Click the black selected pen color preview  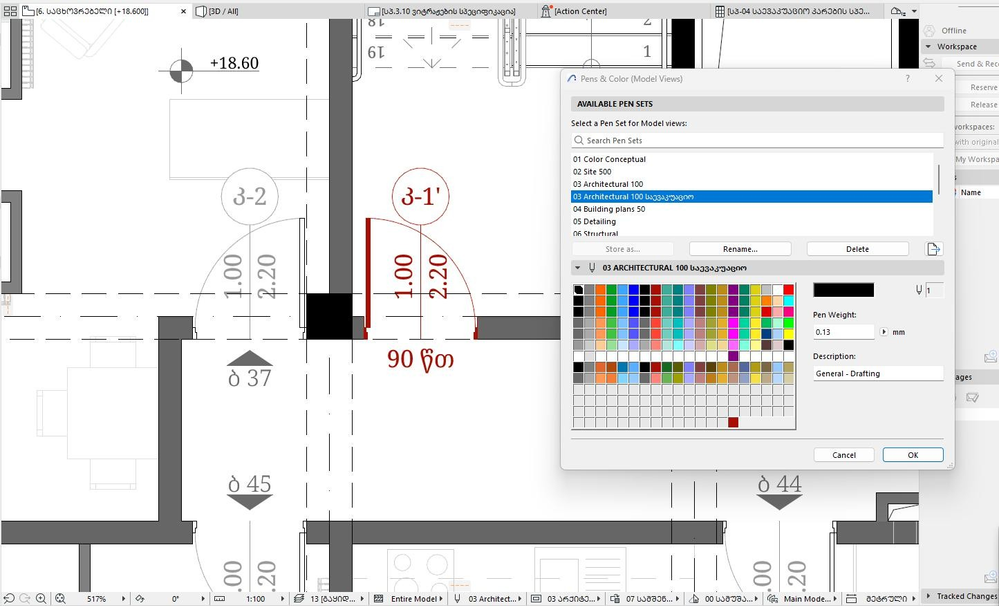click(x=844, y=291)
